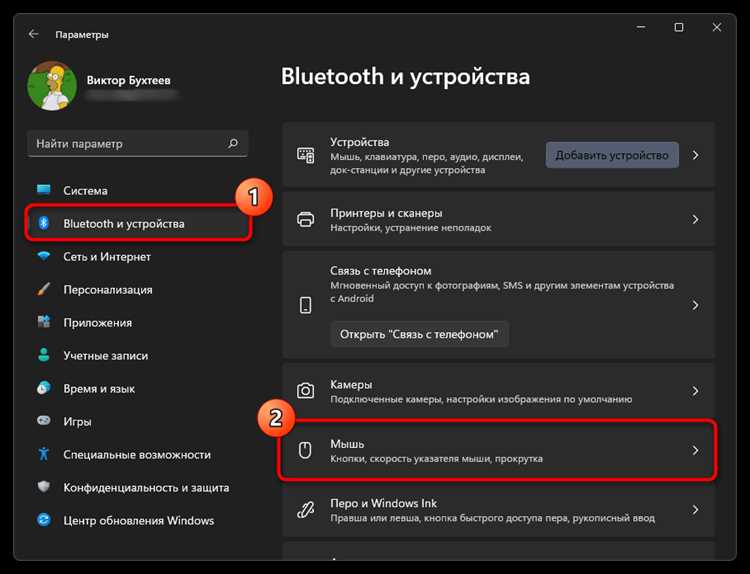750x574 pixels.
Task: Select Bluetooth и устройства in sidebar
Action: coord(138,223)
